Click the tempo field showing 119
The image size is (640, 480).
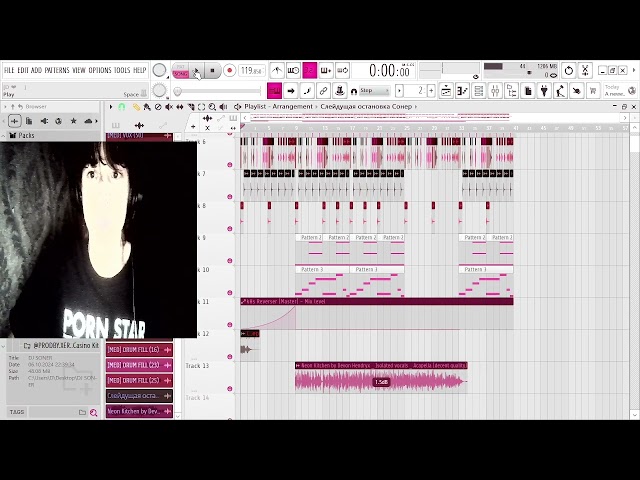(251, 71)
